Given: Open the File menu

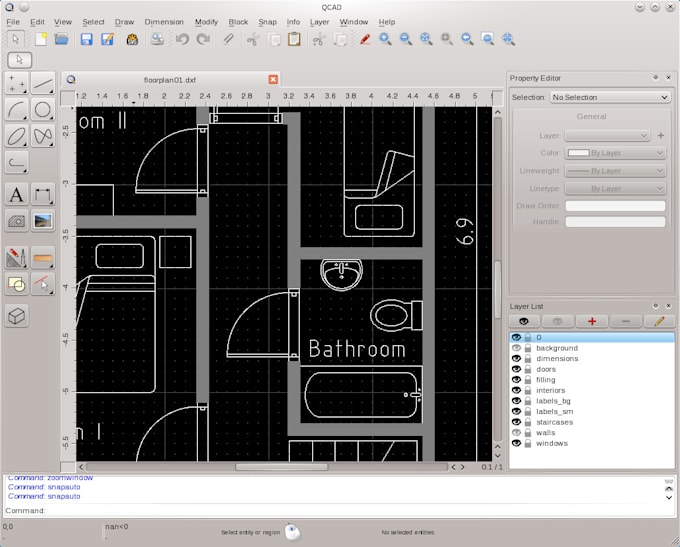Looking at the screenshot, I should pos(13,22).
